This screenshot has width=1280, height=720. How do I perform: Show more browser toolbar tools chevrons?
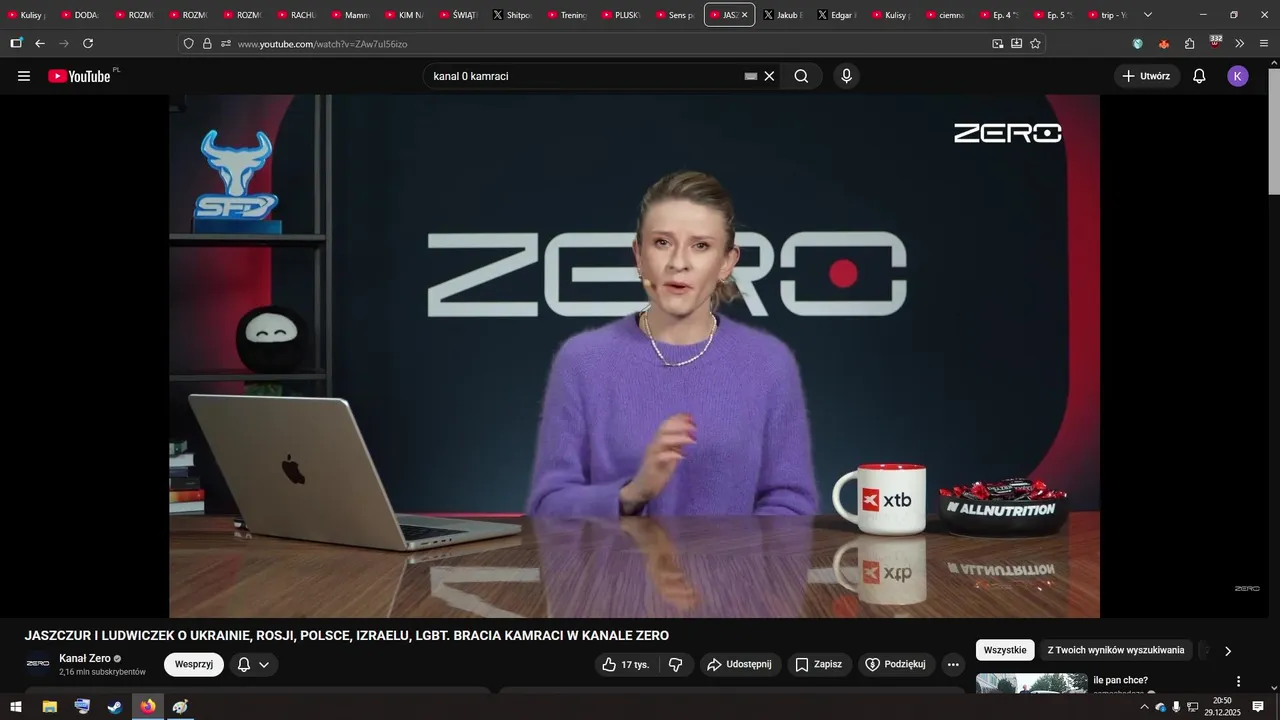click(x=1240, y=43)
